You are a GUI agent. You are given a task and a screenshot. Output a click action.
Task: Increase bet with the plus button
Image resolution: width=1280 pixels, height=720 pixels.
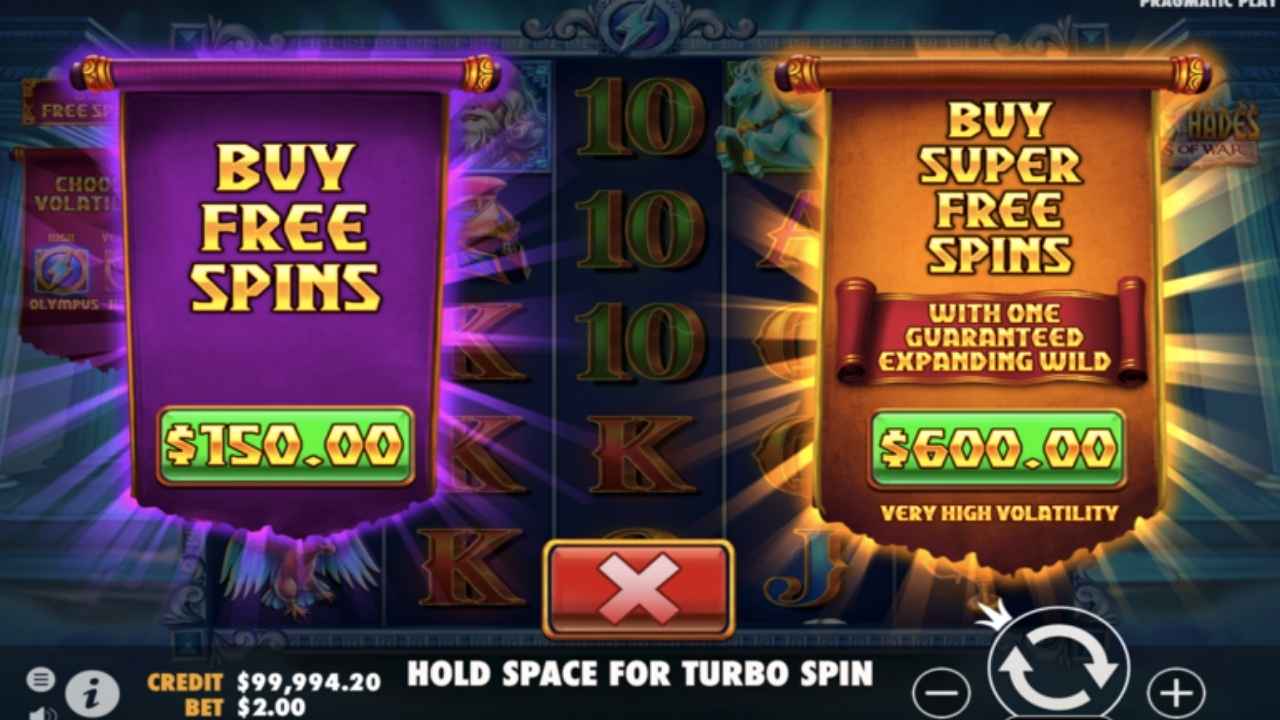coord(1176,692)
